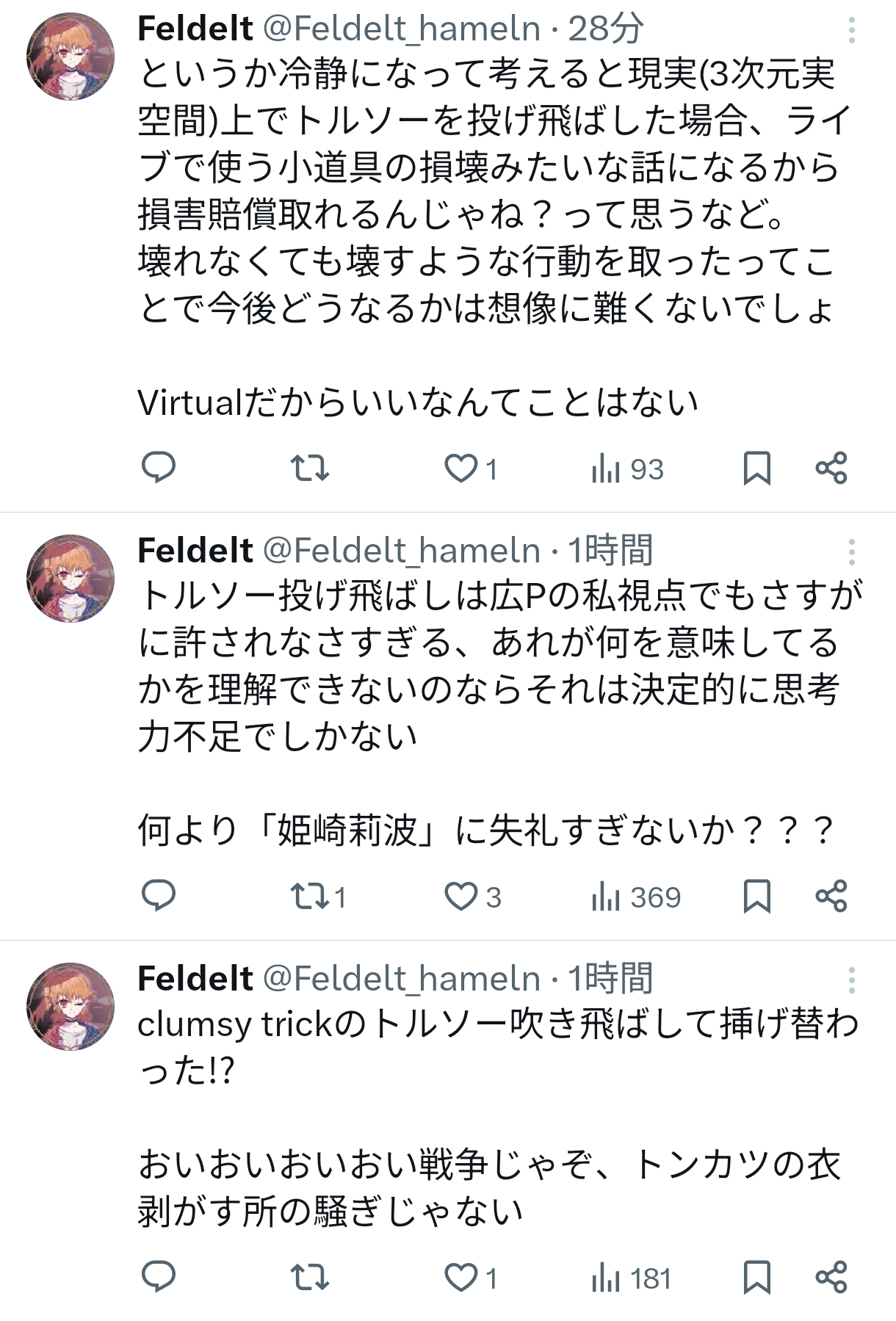
Task: Open view analytics showing 93
Action: click(x=627, y=468)
